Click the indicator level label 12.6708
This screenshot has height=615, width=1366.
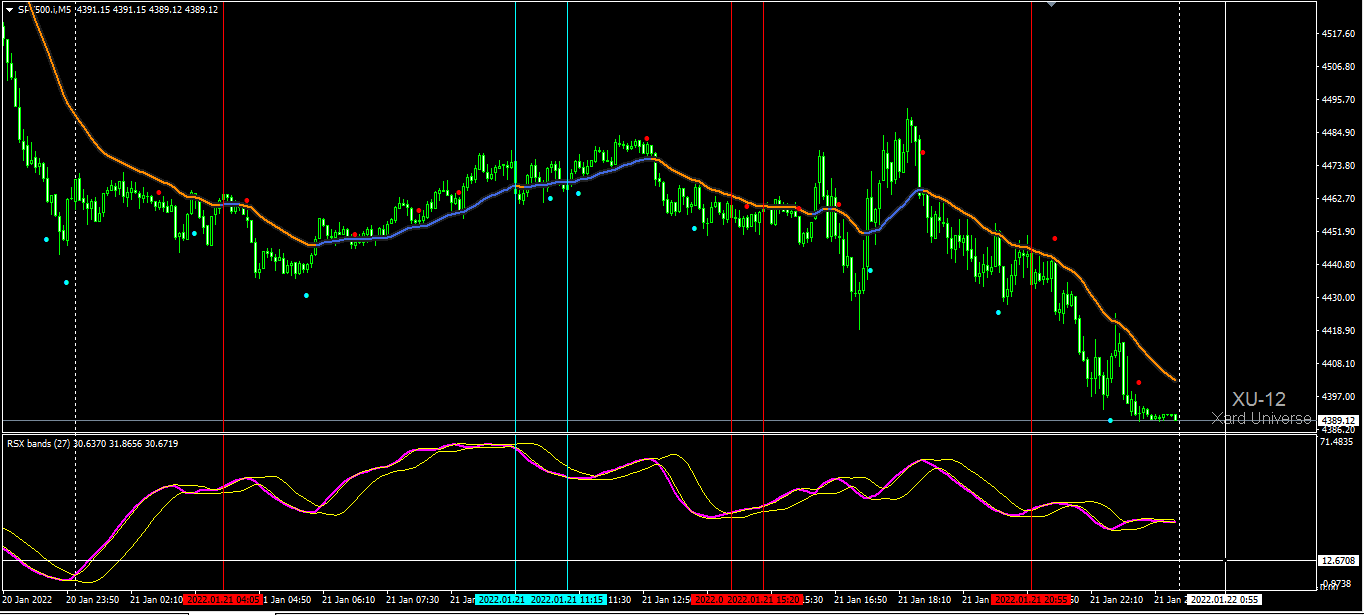click(x=1337, y=561)
